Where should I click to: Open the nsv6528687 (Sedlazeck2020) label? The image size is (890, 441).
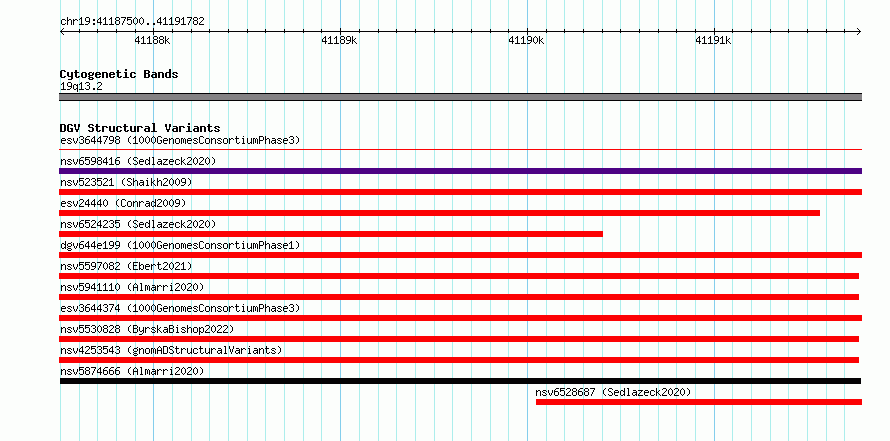tap(613, 392)
